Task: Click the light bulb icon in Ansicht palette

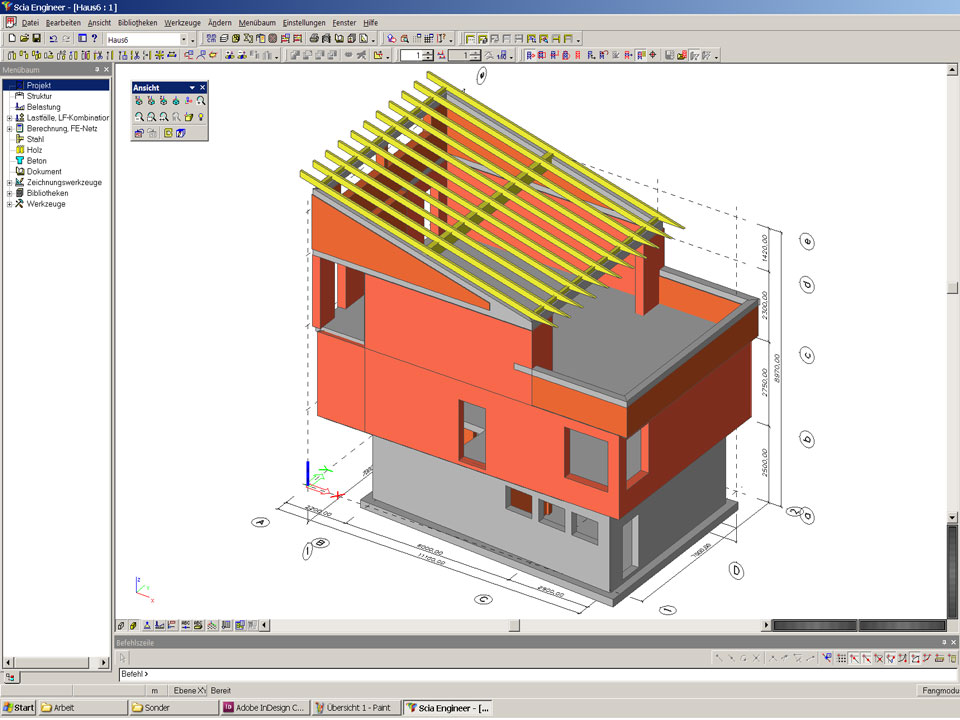Action: (201, 117)
